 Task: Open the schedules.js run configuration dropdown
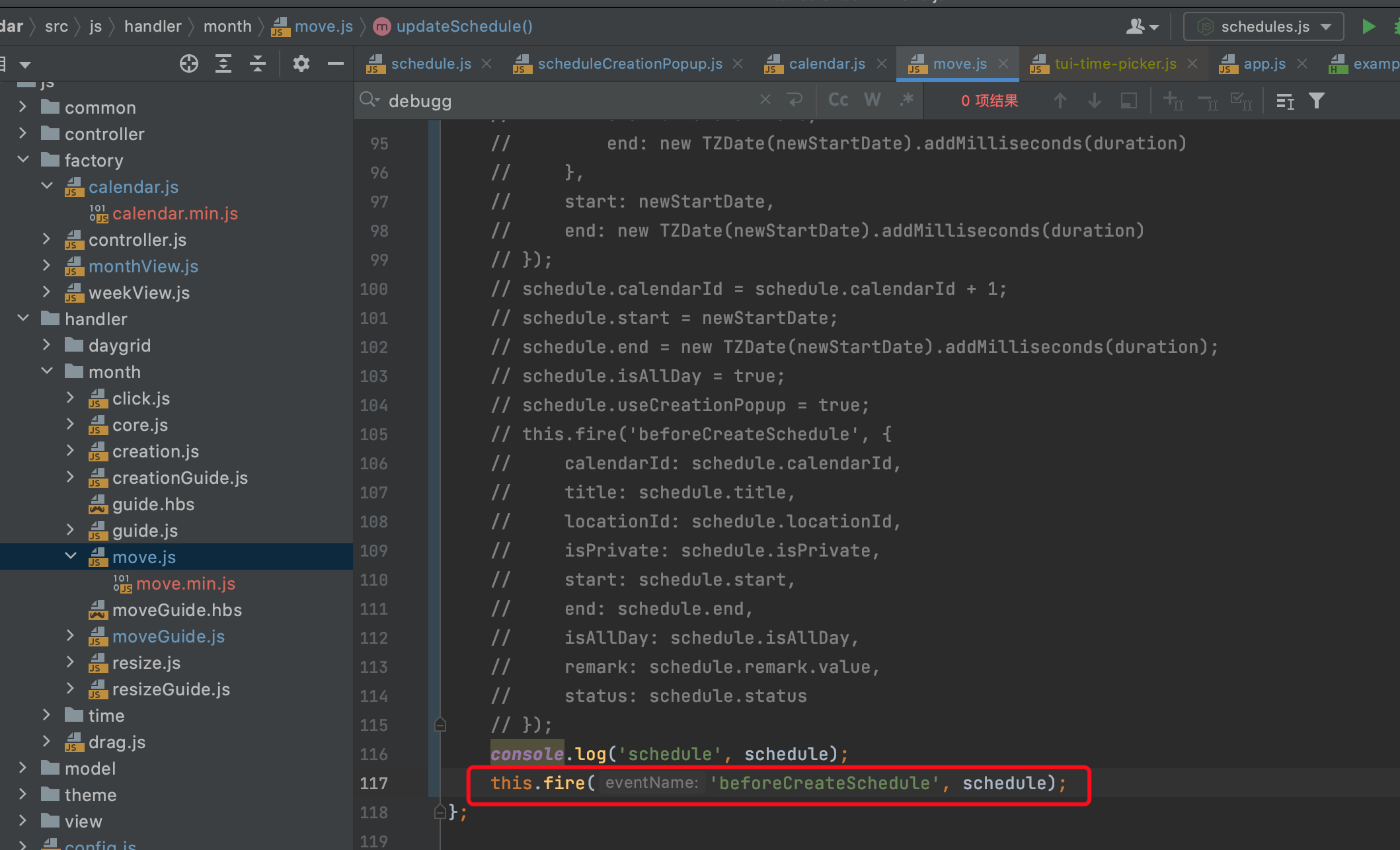[1264, 26]
